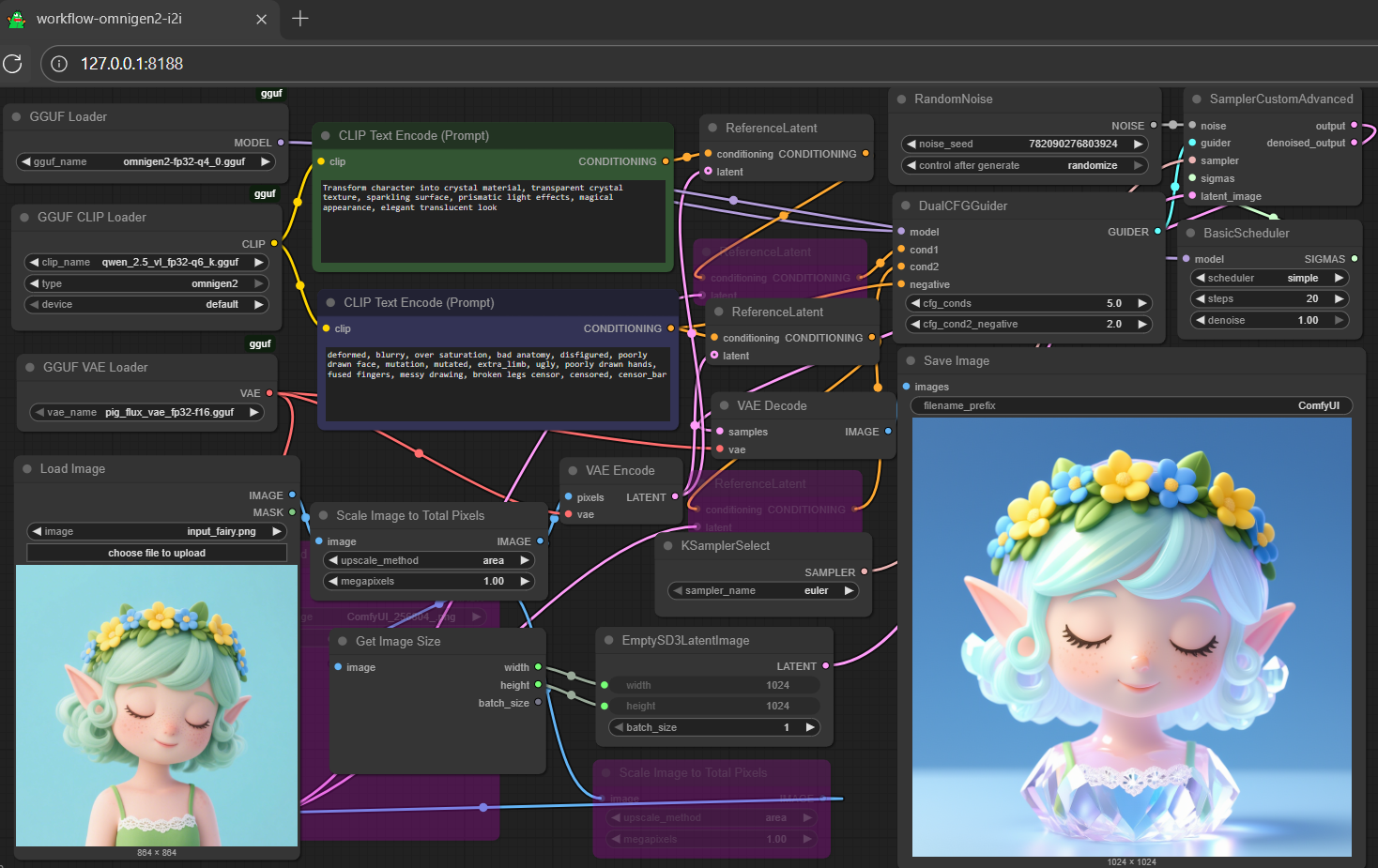Click right arrow on clip_name selector
Viewport: 1378px width, 868px height.
pos(259,262)
